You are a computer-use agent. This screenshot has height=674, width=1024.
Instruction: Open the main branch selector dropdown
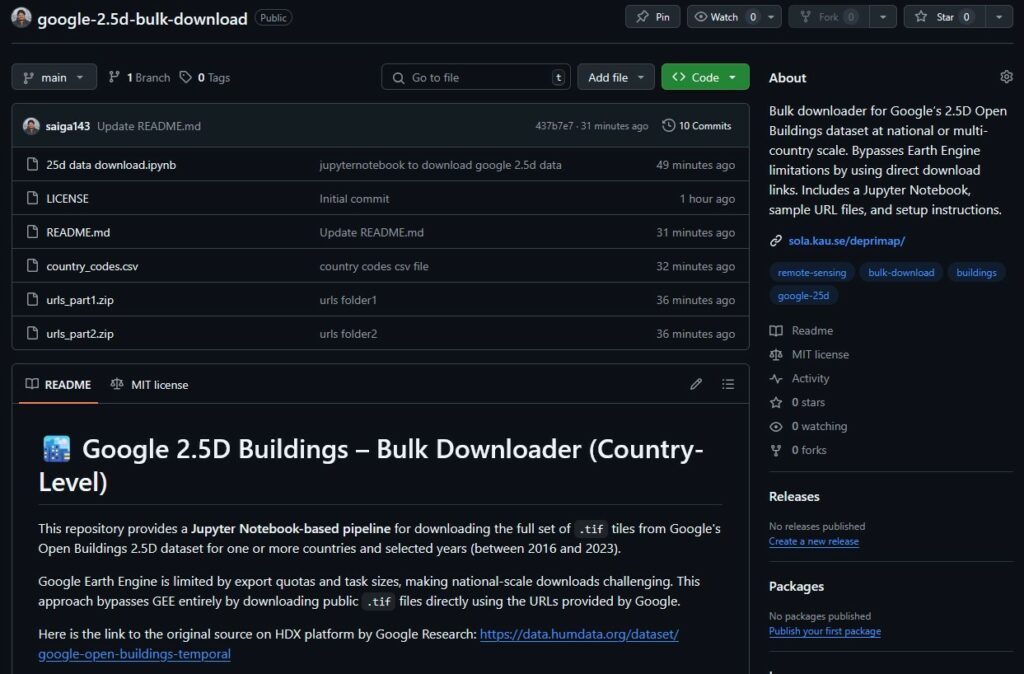click(54, 77)
